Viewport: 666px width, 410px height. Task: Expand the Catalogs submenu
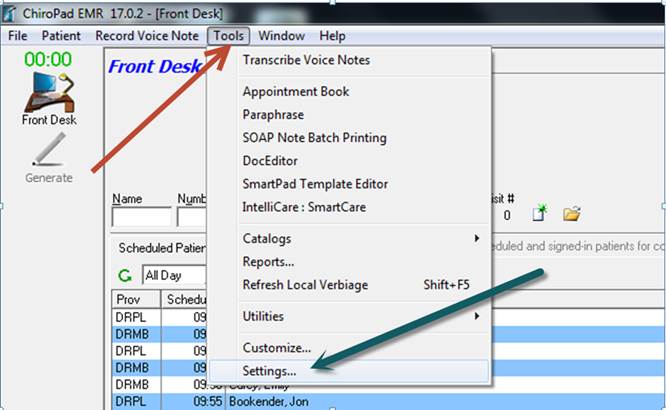[x=349, y=238]
